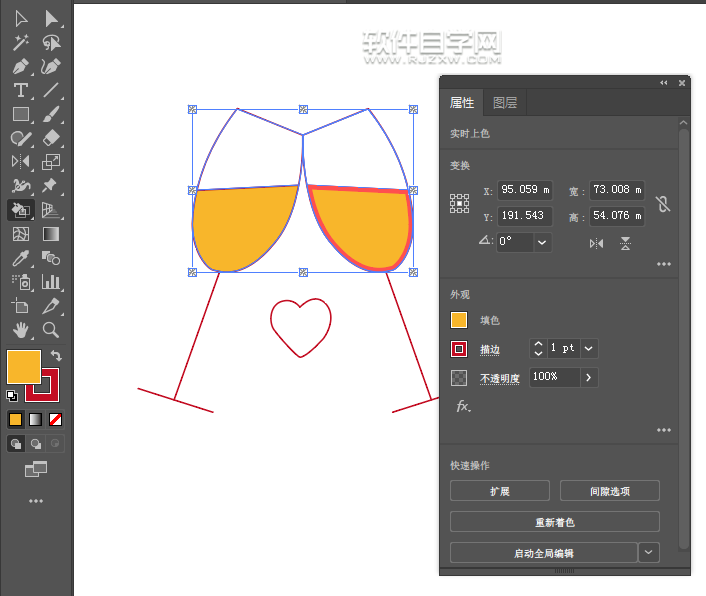The height and width of the screenshot is (596, 706).
Task: Set paint mode to Gradient
Action: [x=36, y=420]
